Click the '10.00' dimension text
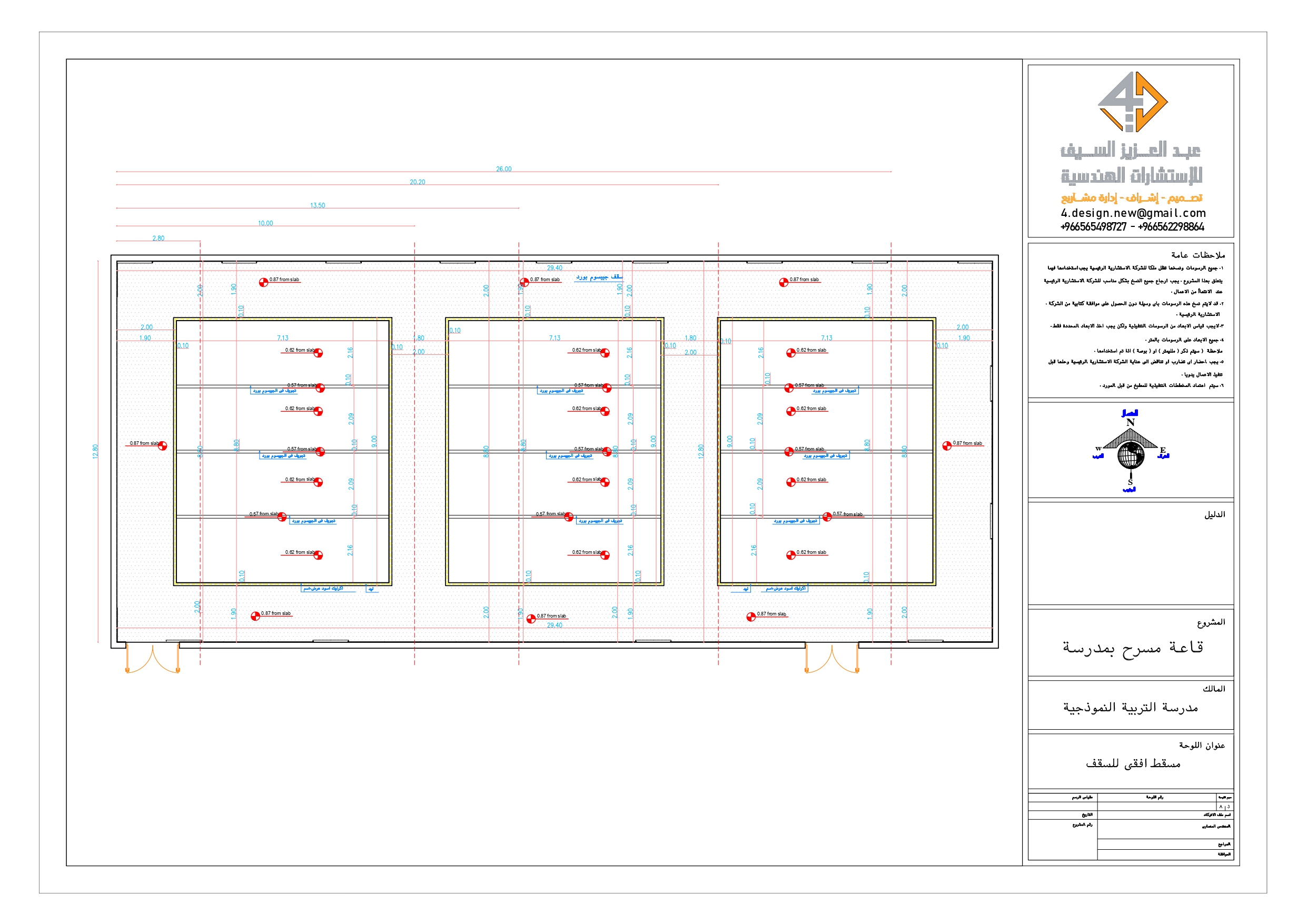This screenshot has height=924, width=1307. [265, 223]
